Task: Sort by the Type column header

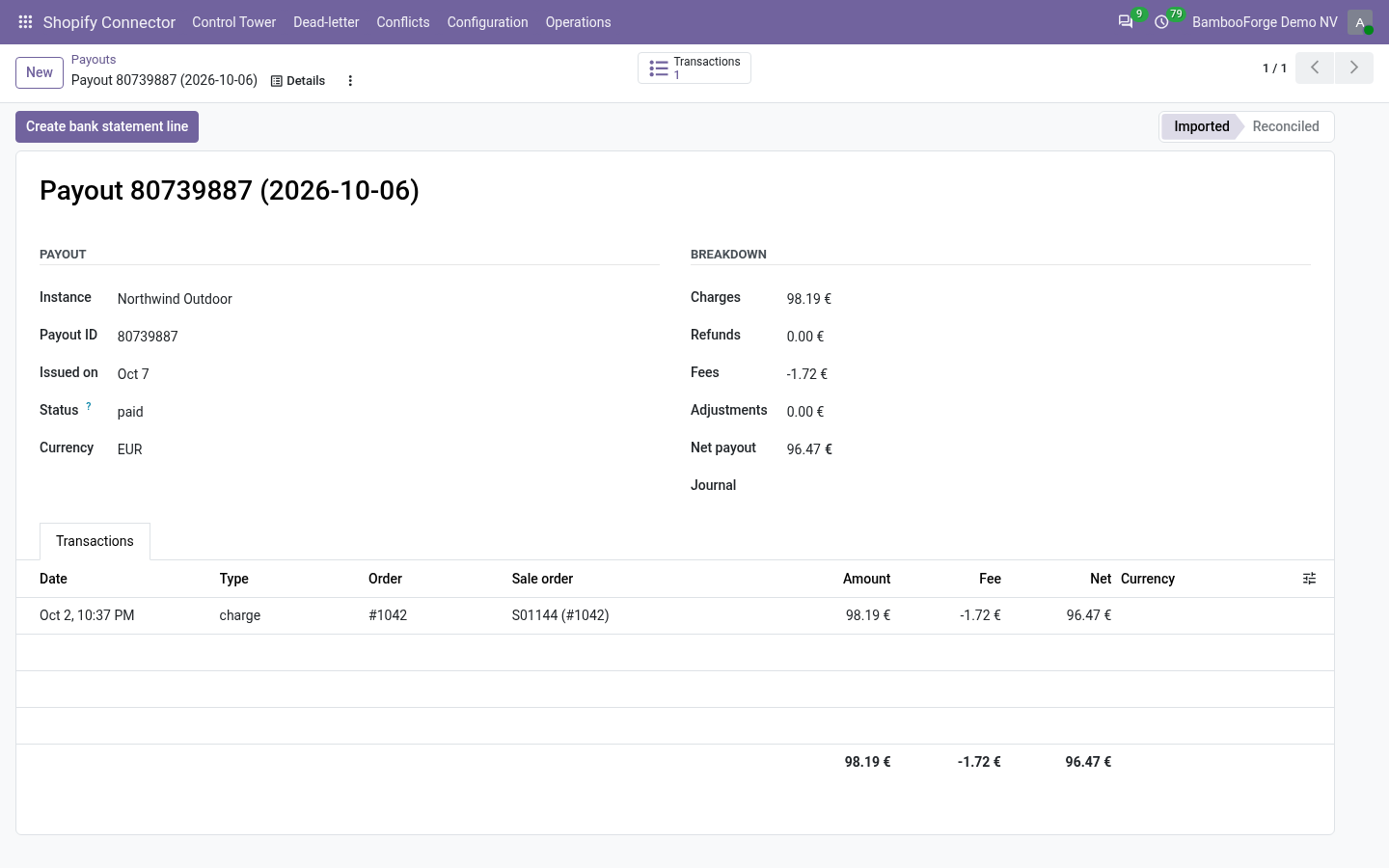Action: 233,579
